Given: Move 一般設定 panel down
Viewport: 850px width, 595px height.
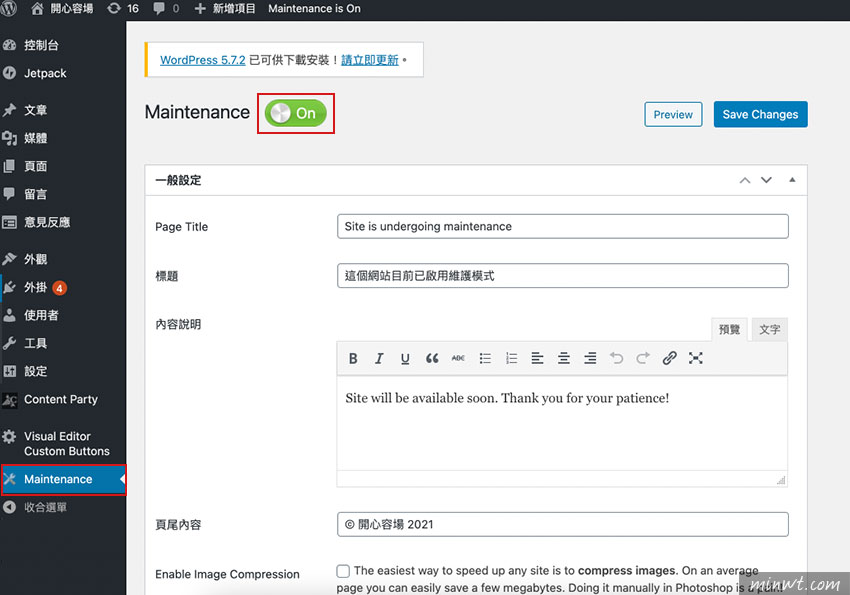Looking at the screenshot, I should click(x=766, y=180).
